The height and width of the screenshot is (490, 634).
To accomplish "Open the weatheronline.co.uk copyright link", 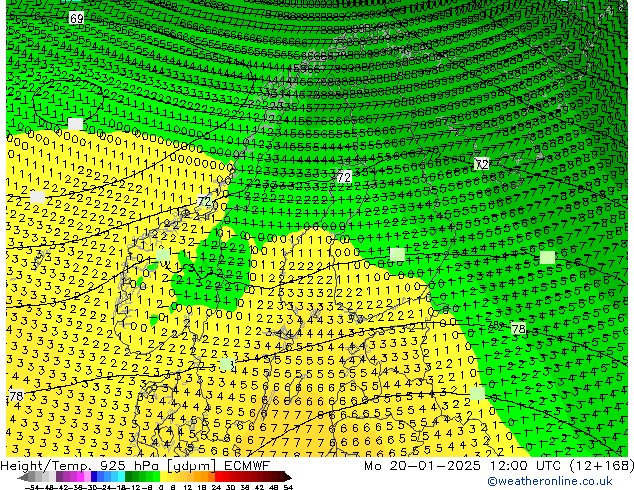I will [550, 482].
